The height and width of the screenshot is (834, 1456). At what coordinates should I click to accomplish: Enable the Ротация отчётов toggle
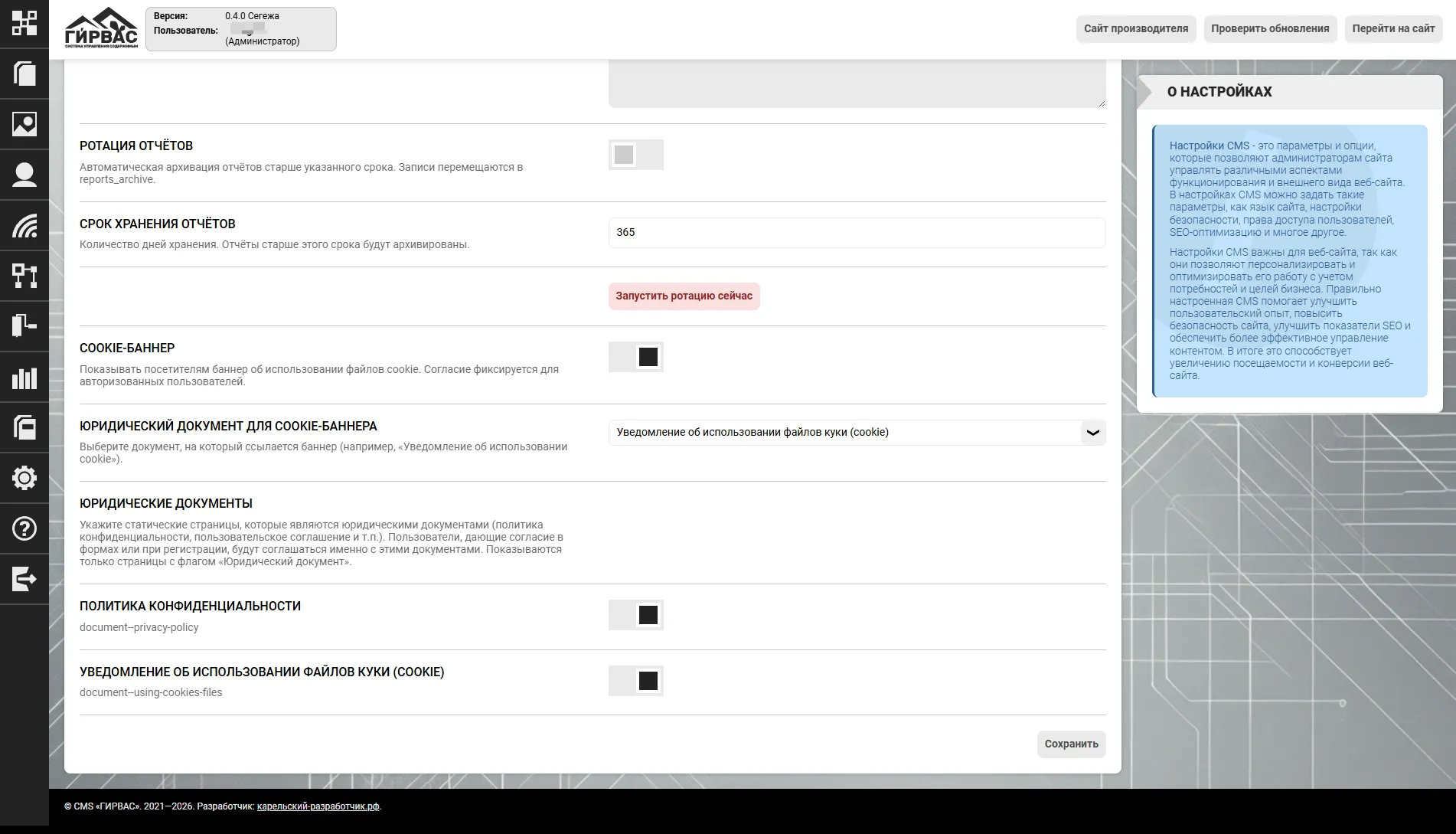coord(635,155)
